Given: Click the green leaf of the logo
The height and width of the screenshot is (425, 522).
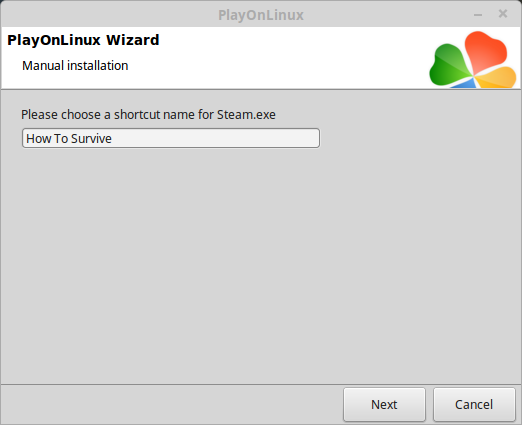Looking at the screenshot, I should point(448,66).
